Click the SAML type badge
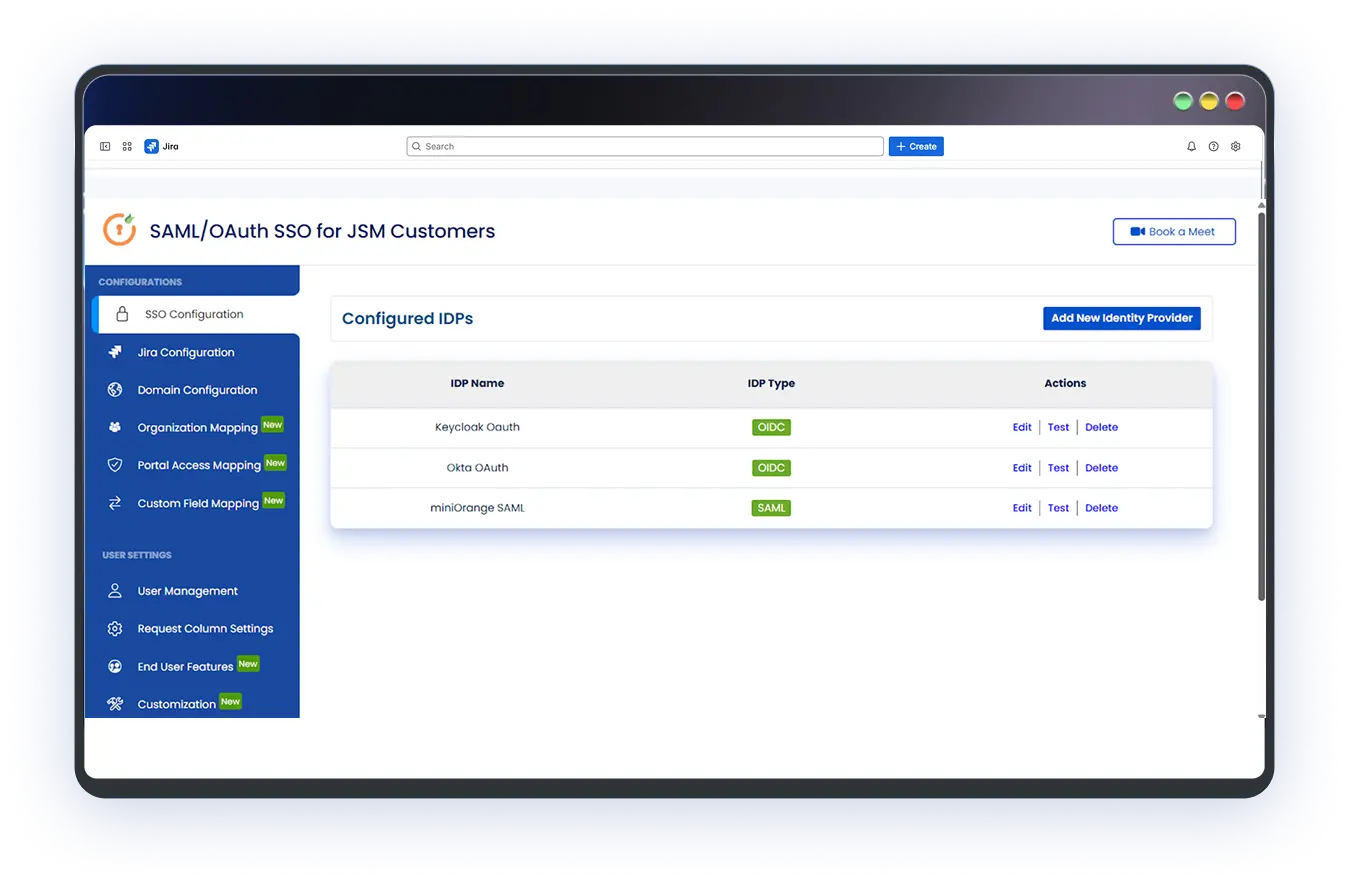Image resolution: width=1349 pixels, height=884 pixels. (771, 508)
